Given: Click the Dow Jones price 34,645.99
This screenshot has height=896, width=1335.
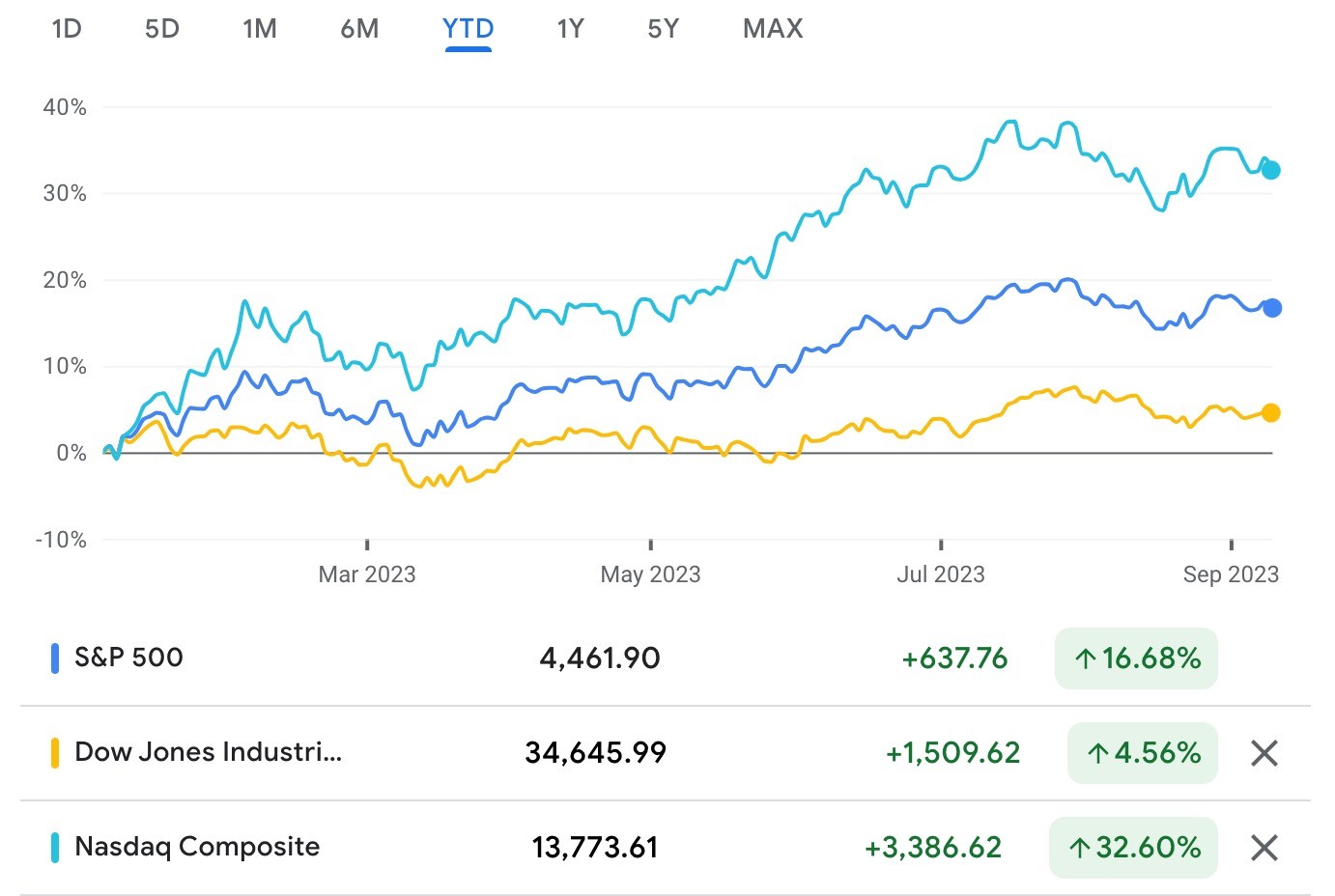Looking at the screenshot, I should tap(596, 753).
